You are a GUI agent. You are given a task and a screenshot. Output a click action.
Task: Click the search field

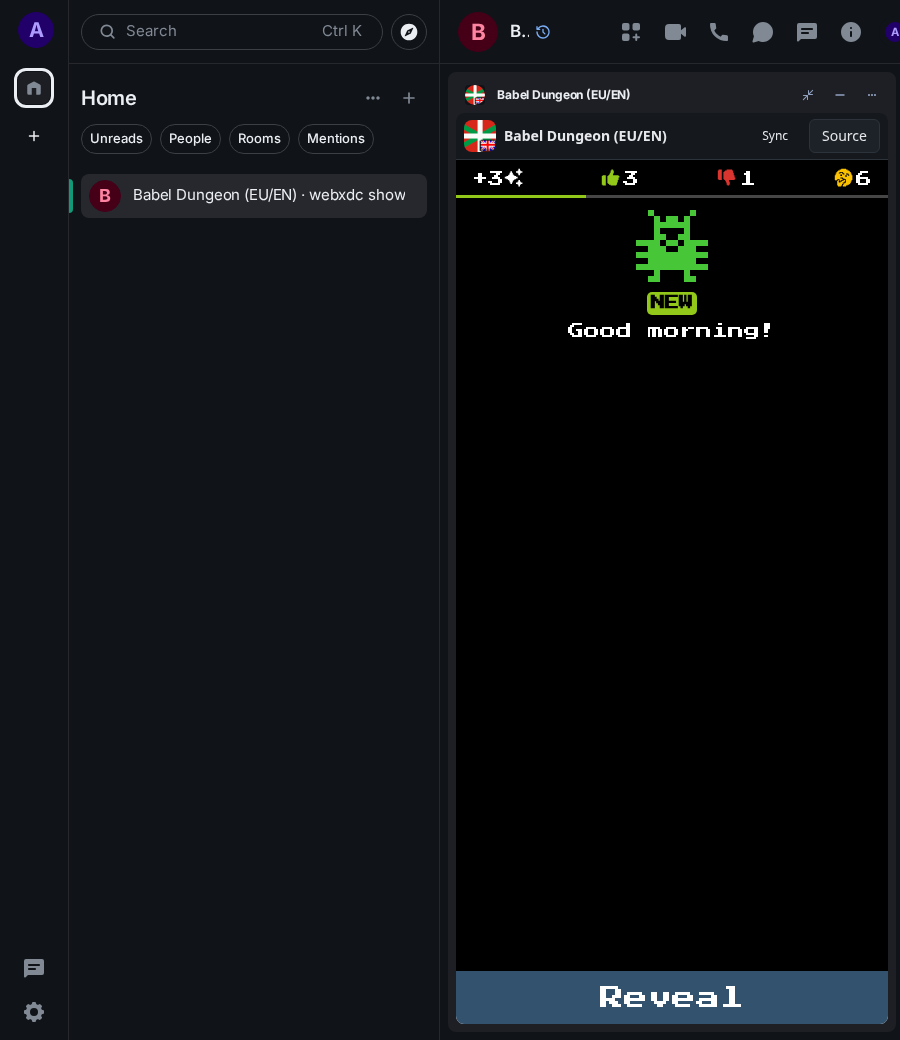pos(231,32)
